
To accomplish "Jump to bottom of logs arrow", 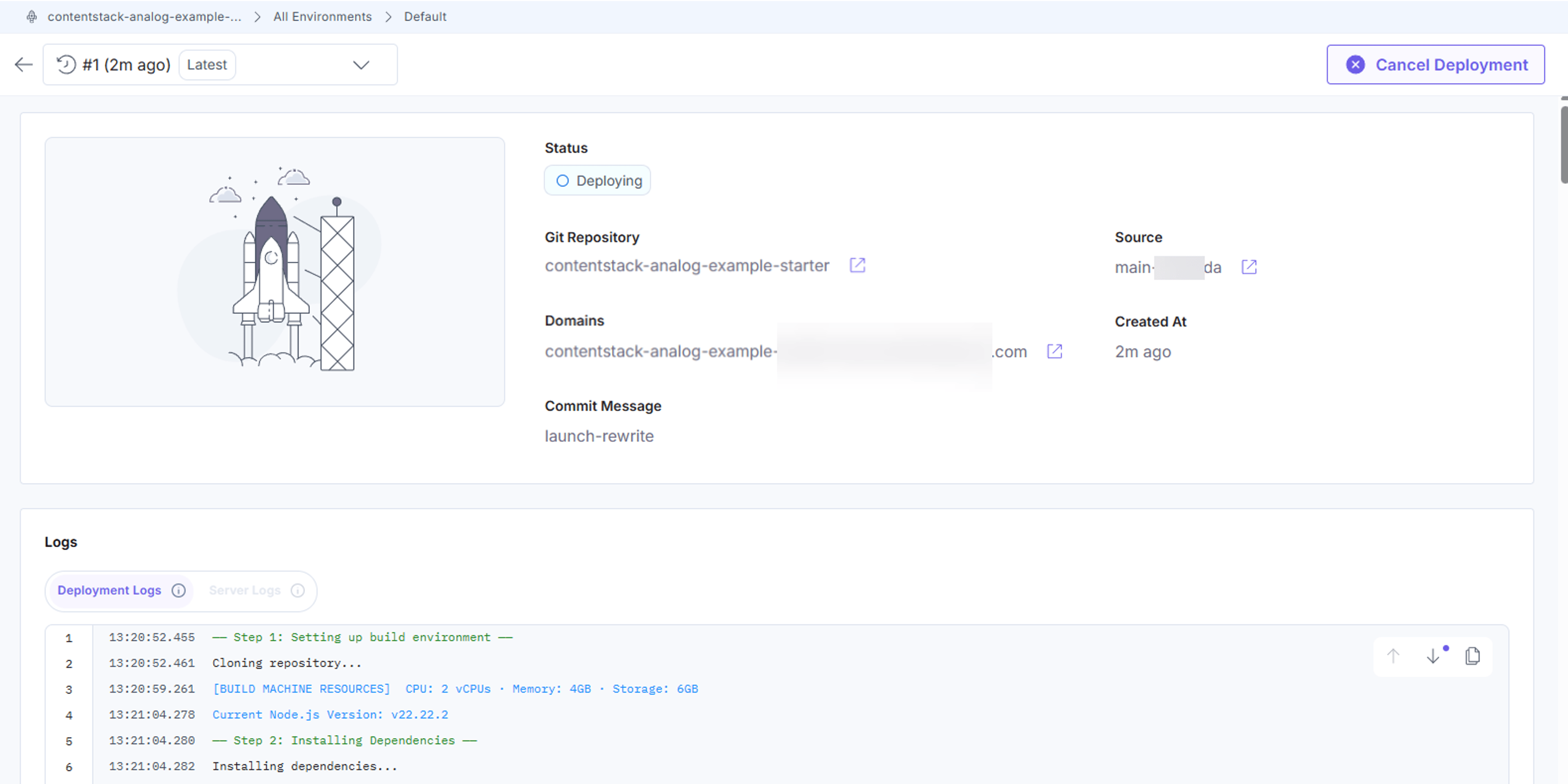I will click(x=1433, y=656).
